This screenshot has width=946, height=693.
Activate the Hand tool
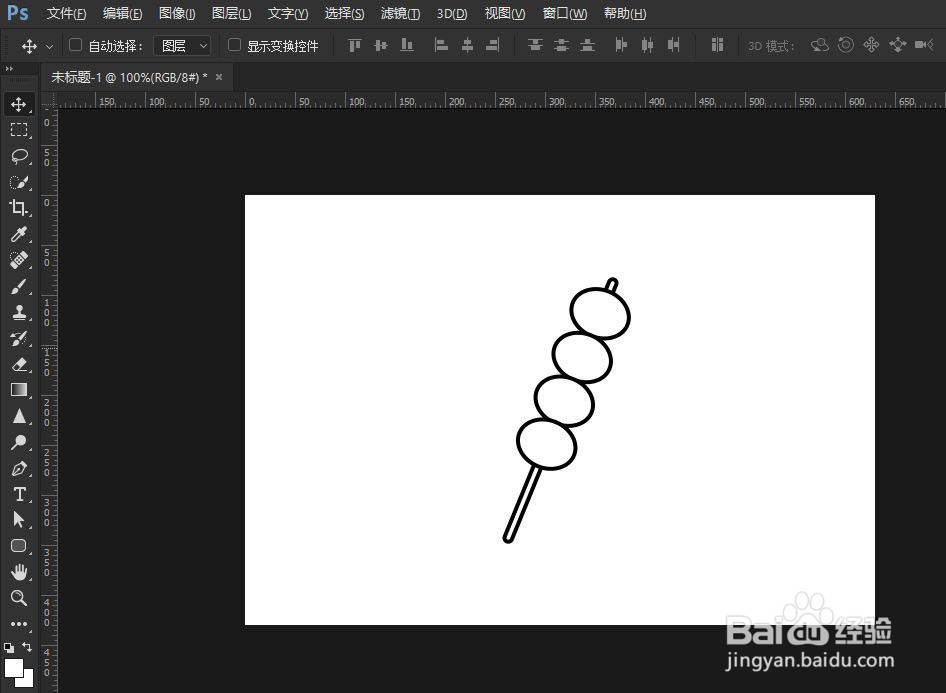[19, 572]
